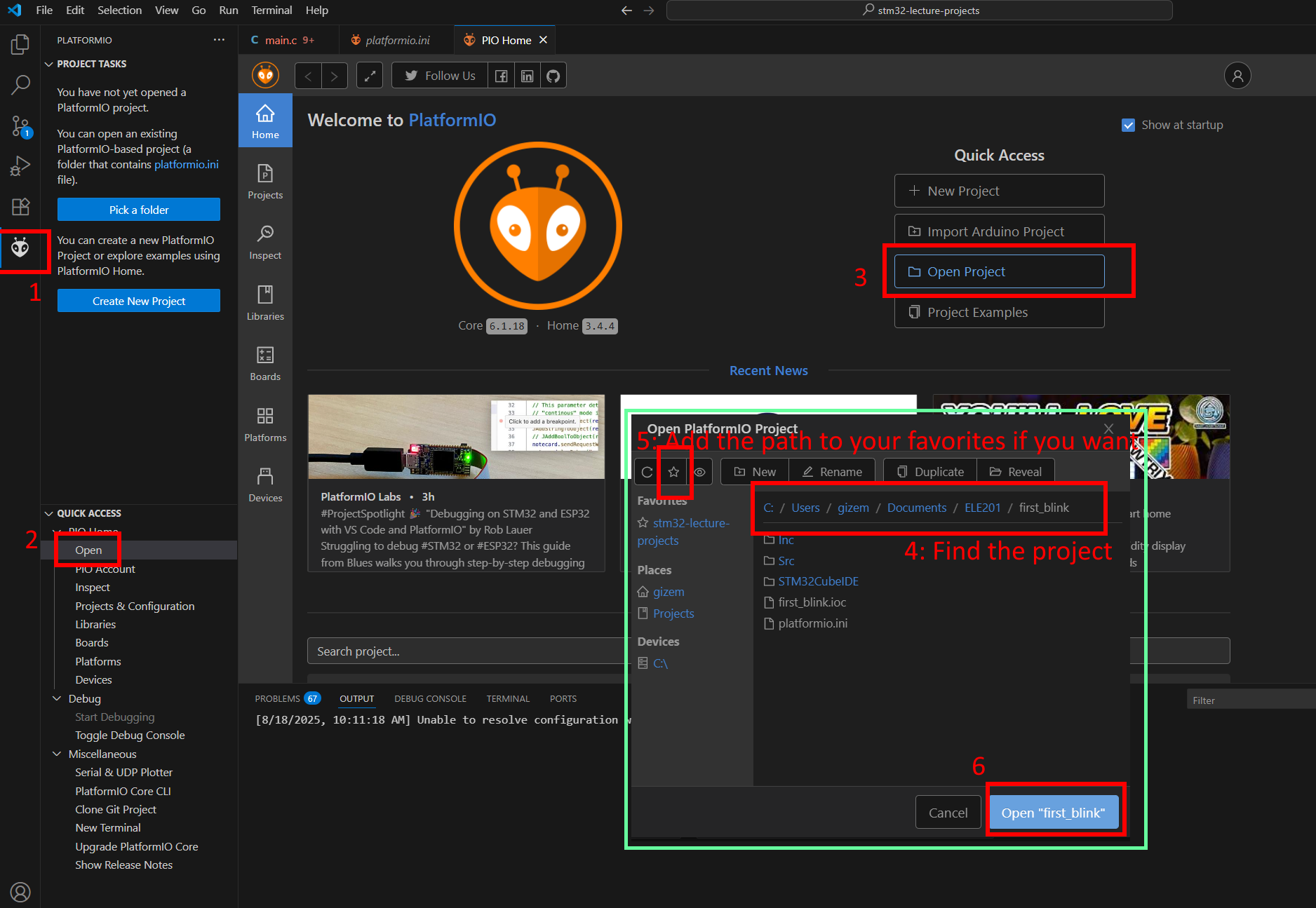Open the Explorer view in activity bar
Image resolution: width=1316 pixels, height=908 pixels.
[x=20, y=45]
